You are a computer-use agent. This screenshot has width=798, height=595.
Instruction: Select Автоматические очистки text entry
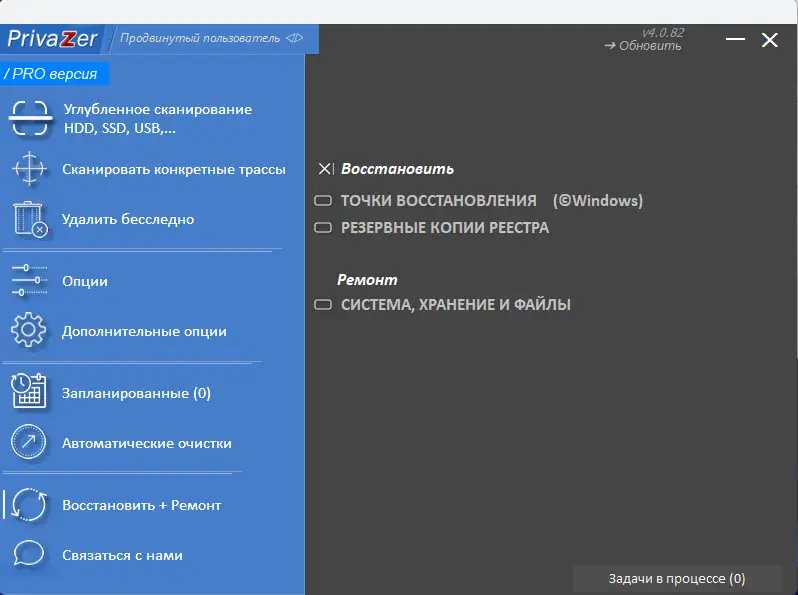[x=147, y=443]
